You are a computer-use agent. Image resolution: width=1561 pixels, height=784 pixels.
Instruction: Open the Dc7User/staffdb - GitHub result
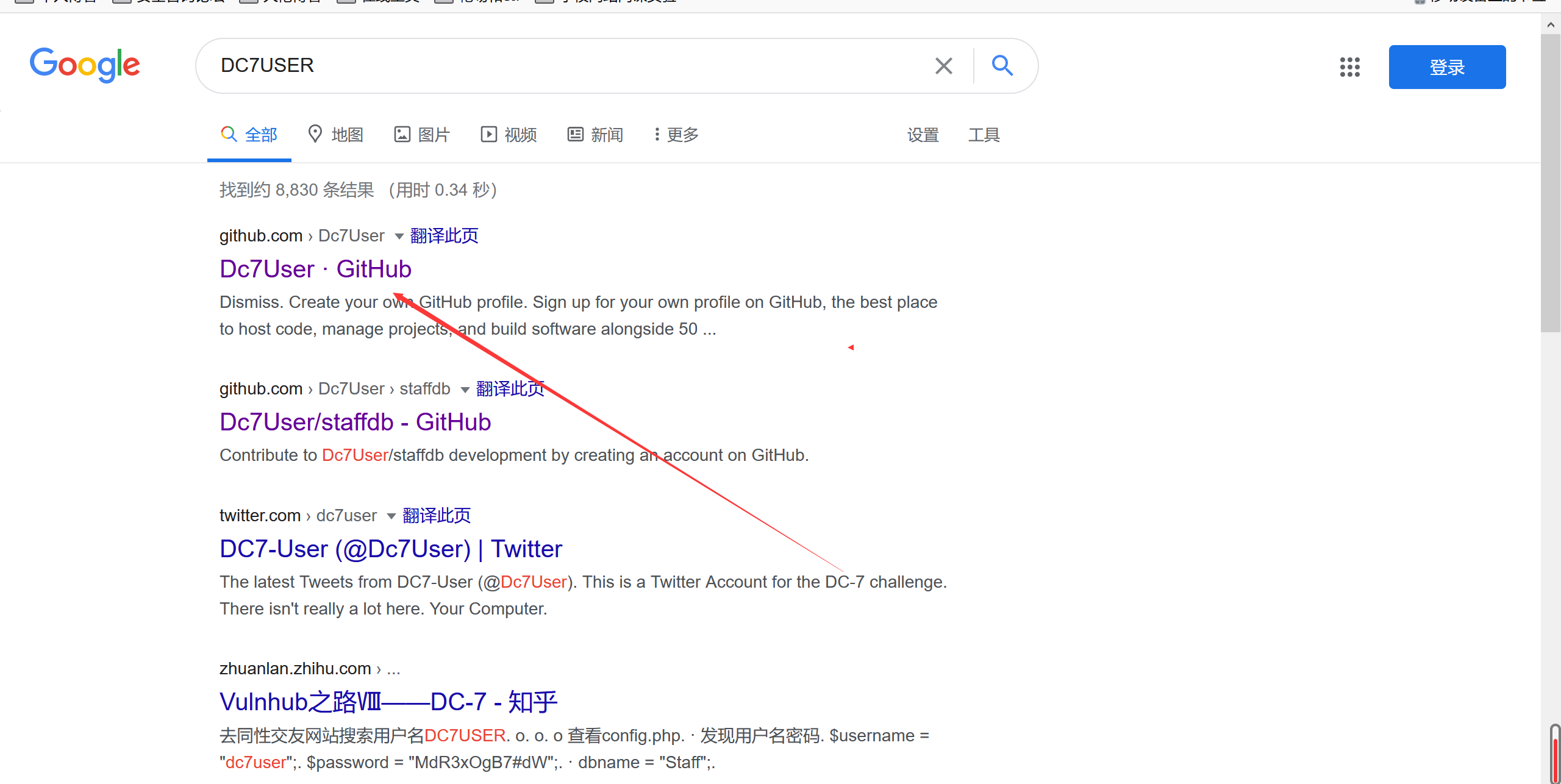tap(355, 422)
